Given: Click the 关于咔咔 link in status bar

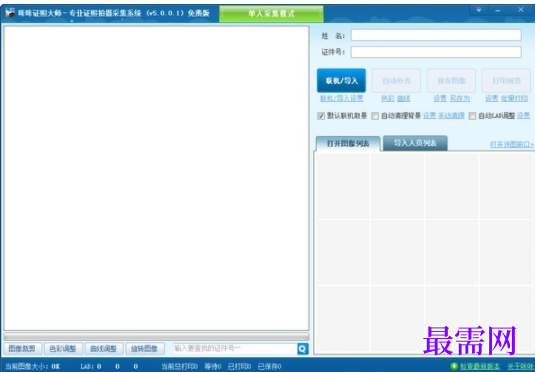Looking at the screenshot, I should 520,367.
